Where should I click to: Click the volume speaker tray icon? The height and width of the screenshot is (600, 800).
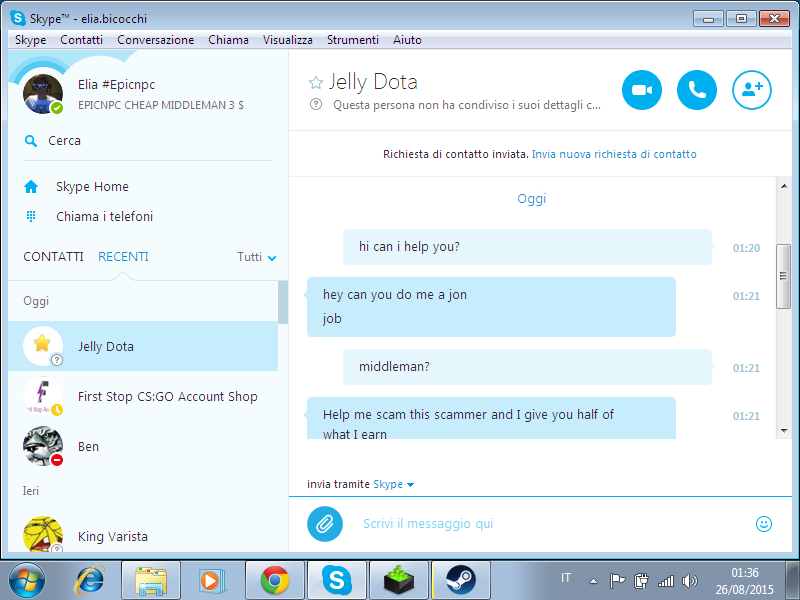click(x=689, y=581)
